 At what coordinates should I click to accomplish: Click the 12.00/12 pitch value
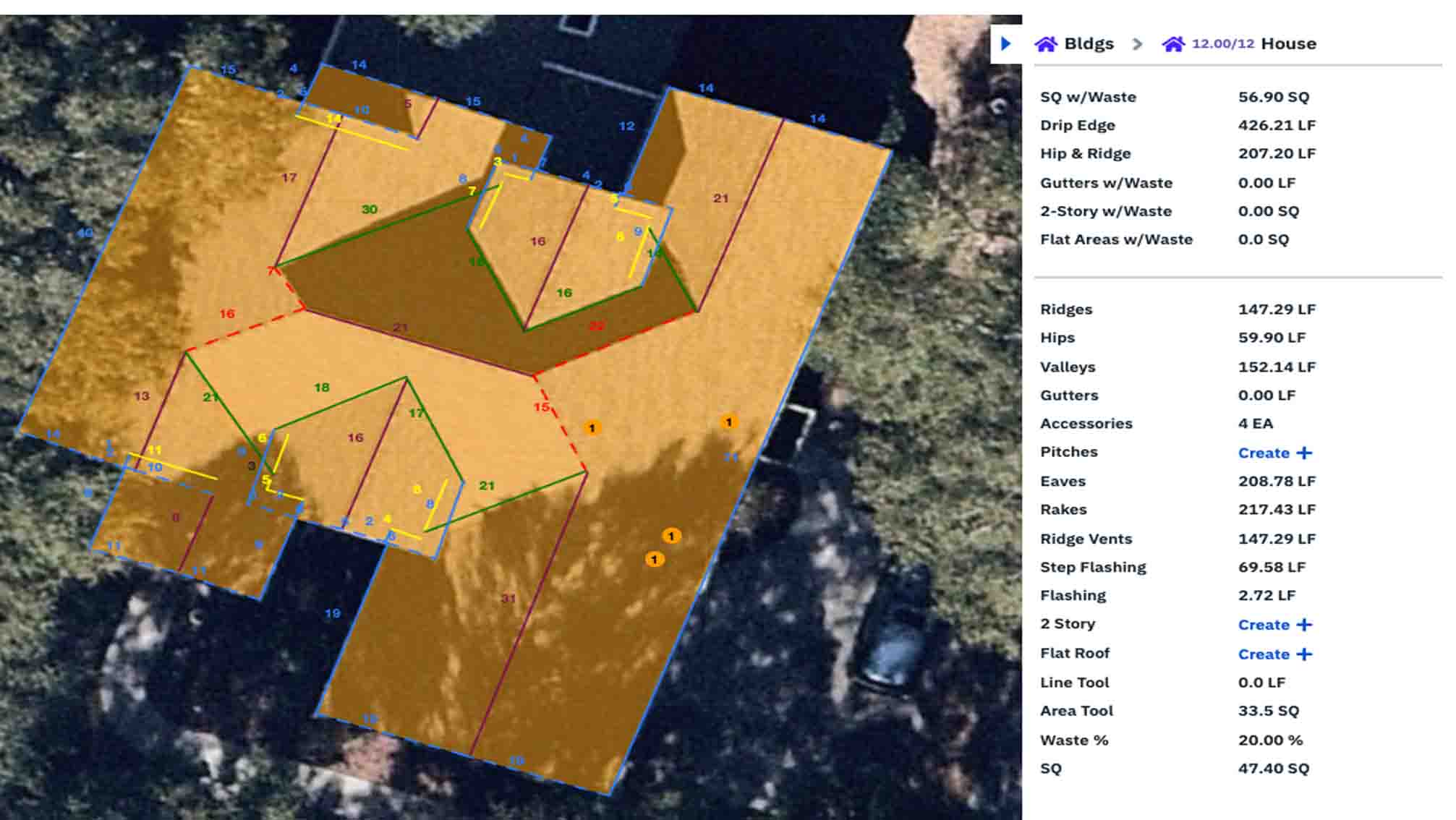coord(1222,44)
